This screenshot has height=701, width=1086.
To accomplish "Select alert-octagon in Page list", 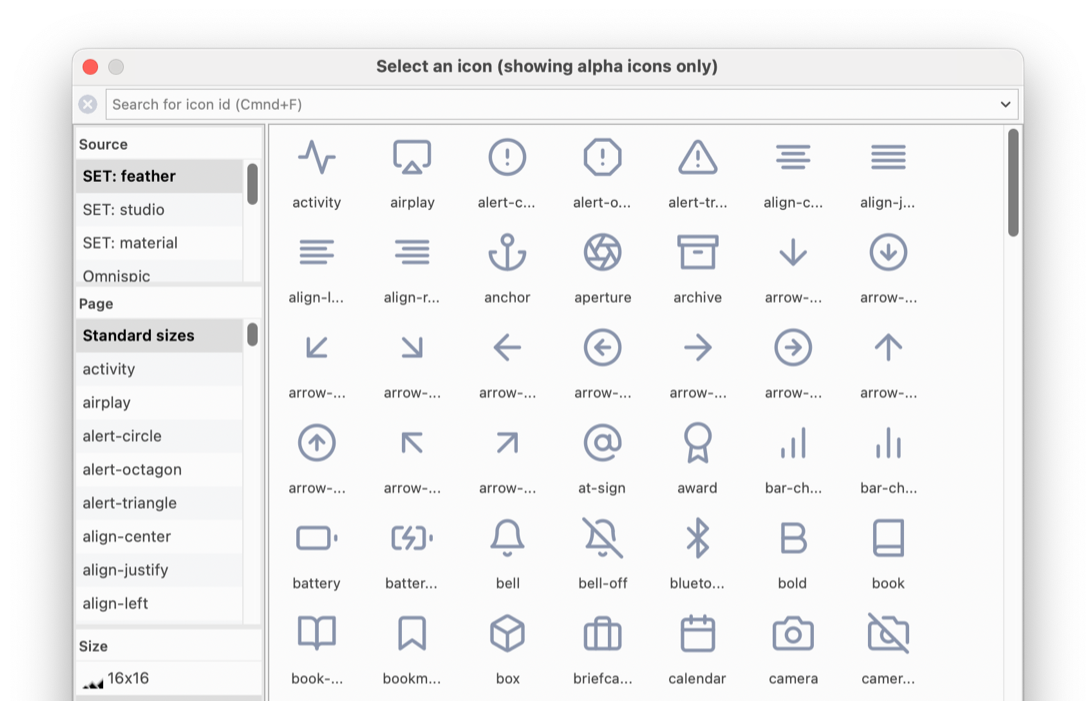I will 132,469.
